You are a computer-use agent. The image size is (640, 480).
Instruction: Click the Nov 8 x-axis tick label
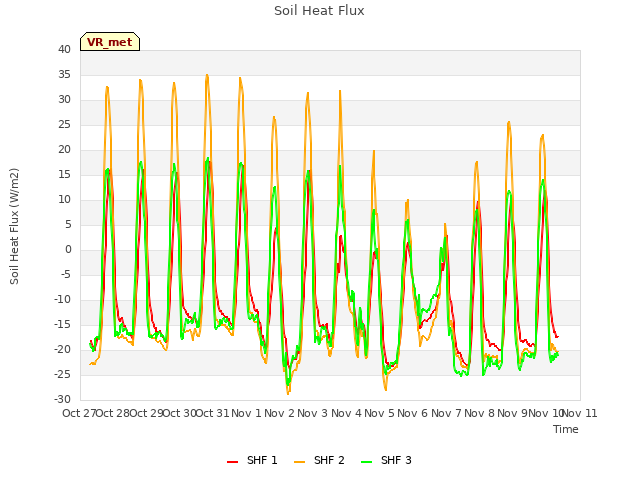480,413
